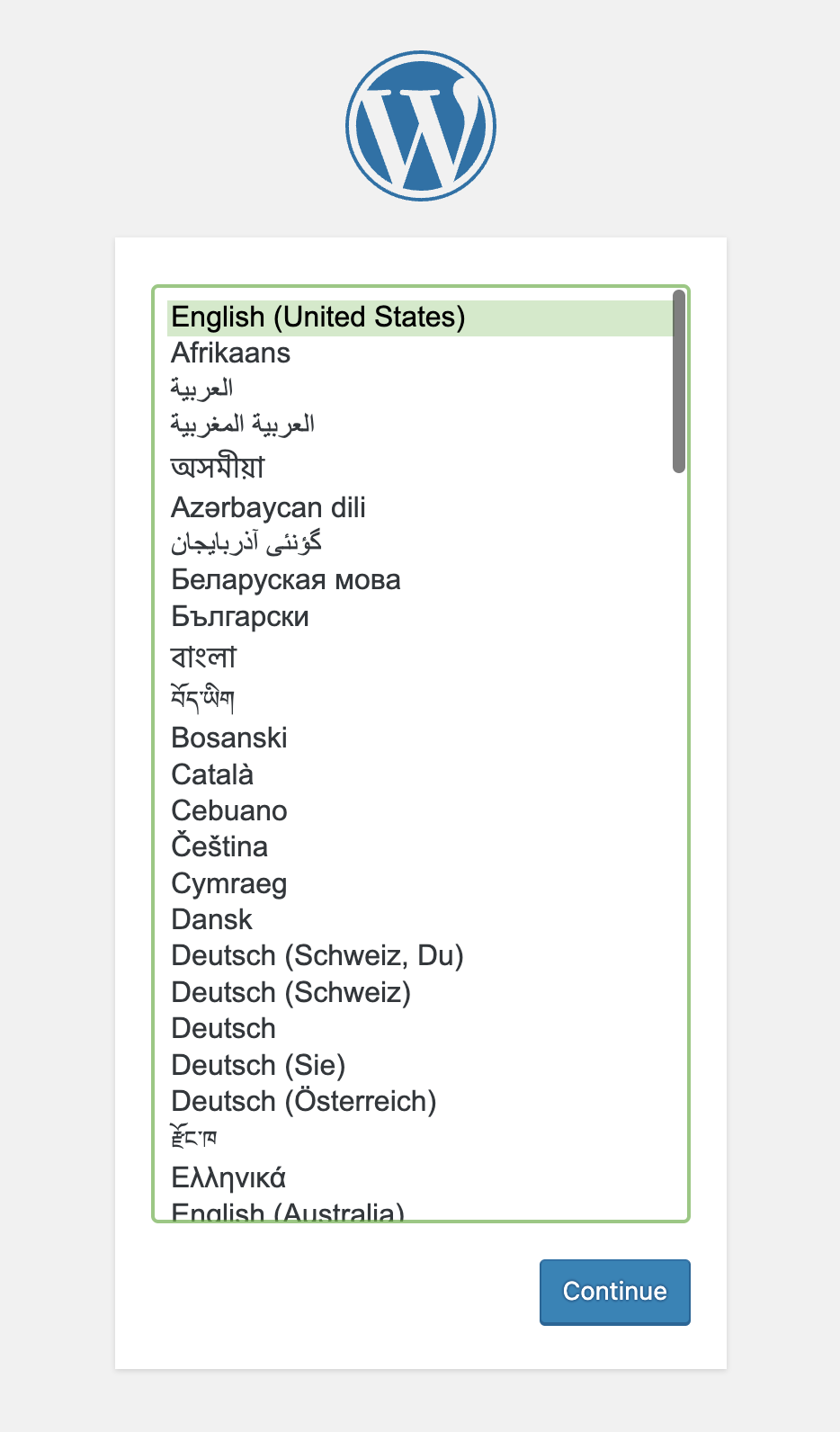The width and height of the screenshot is (840, 1432).
Task: Click the WordPress logo
Action: (x=420, y=126)
